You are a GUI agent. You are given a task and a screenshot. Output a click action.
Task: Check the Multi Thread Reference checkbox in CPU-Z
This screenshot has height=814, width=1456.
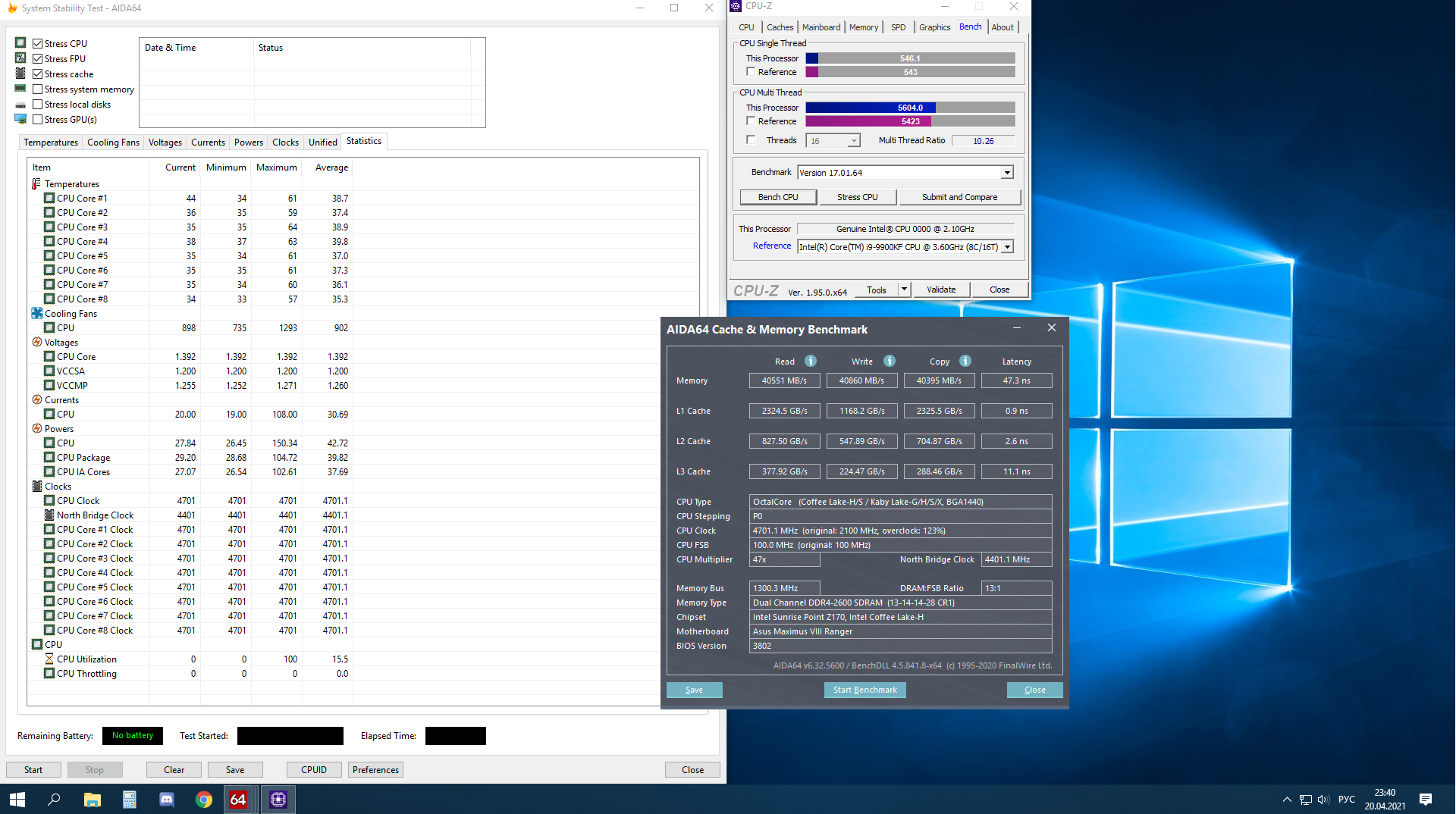tap(751, 121)
